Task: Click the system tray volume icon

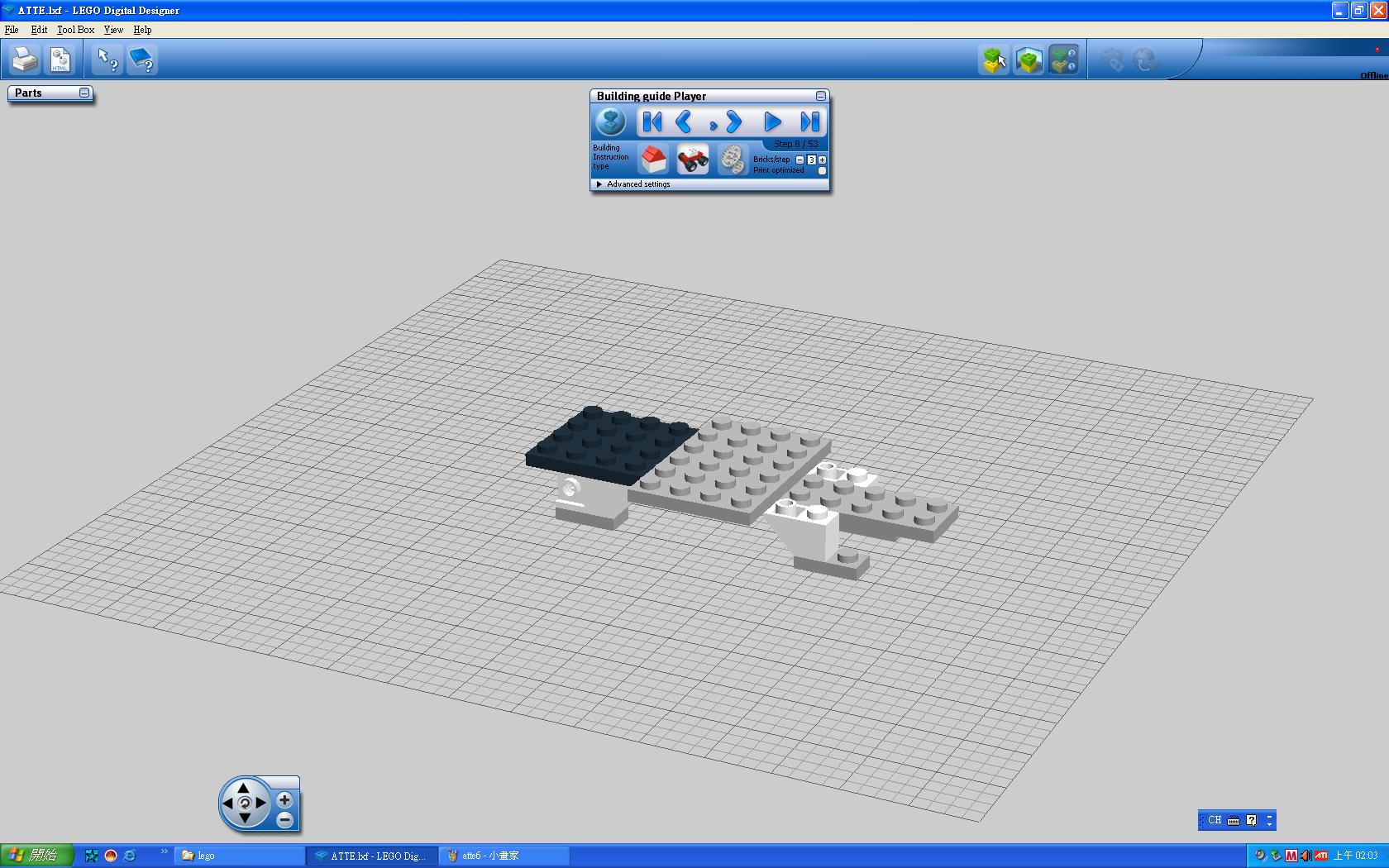Action: point(1305,856)
